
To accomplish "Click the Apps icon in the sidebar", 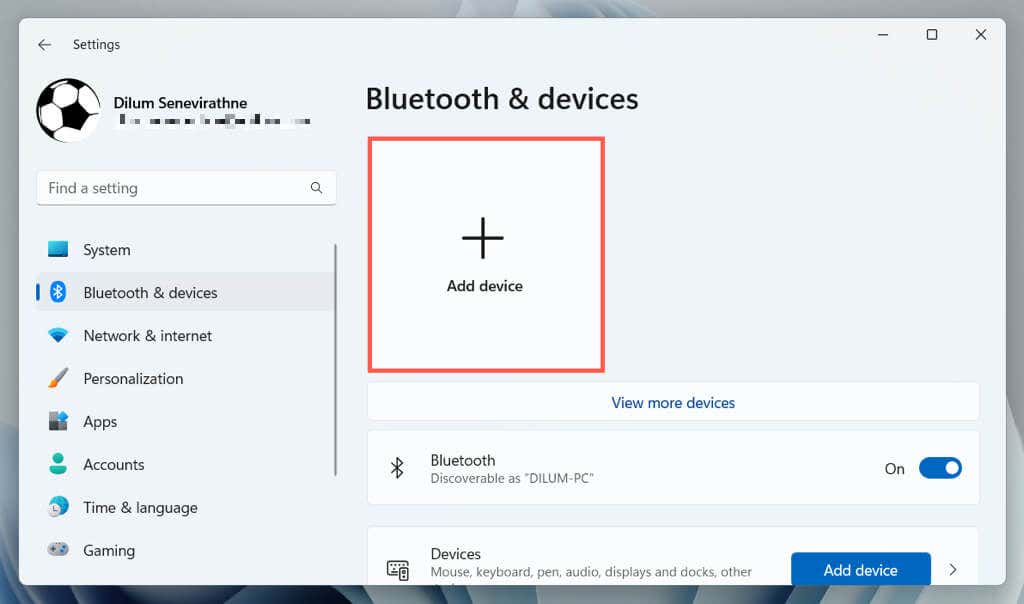I will 60,421.
